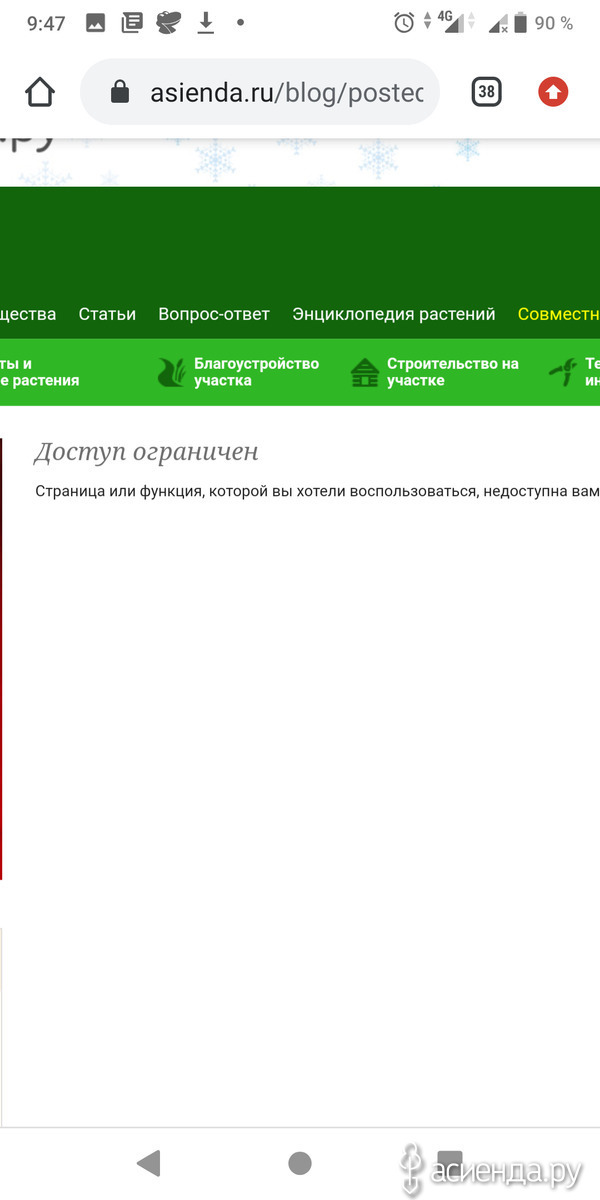Tap the red Chrome update arrow icon

point(553,93)
